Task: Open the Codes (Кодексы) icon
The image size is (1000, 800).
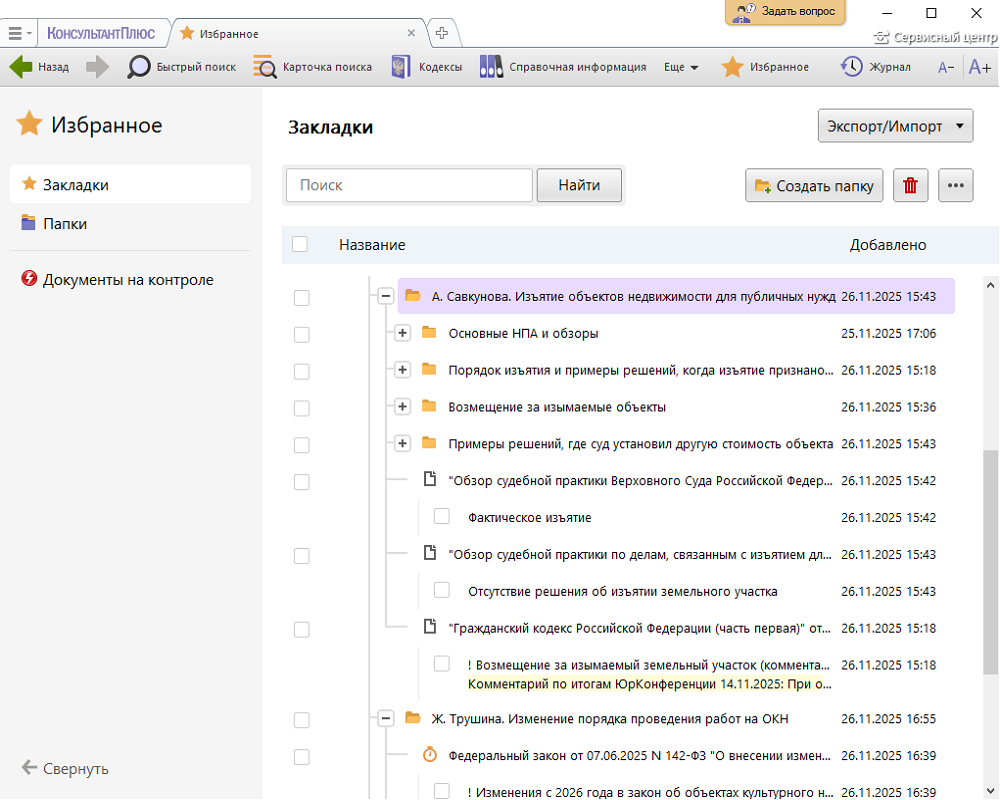Action: (x=401, y=67)
